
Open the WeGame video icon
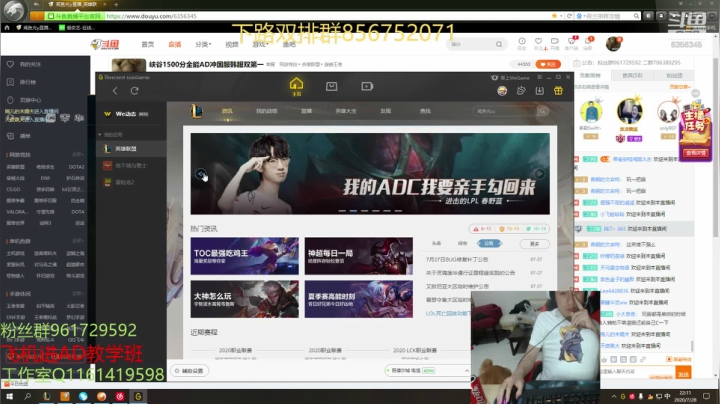tap(367, 86)
